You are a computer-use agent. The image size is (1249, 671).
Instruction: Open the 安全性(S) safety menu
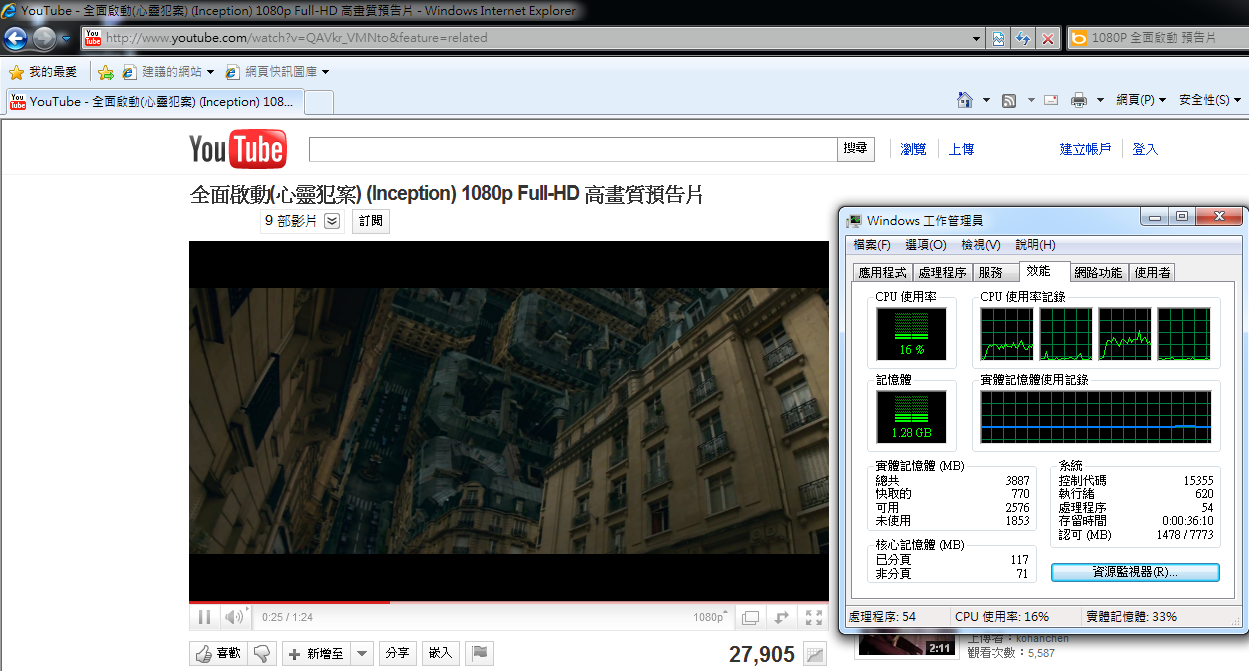pos(1210,100)
